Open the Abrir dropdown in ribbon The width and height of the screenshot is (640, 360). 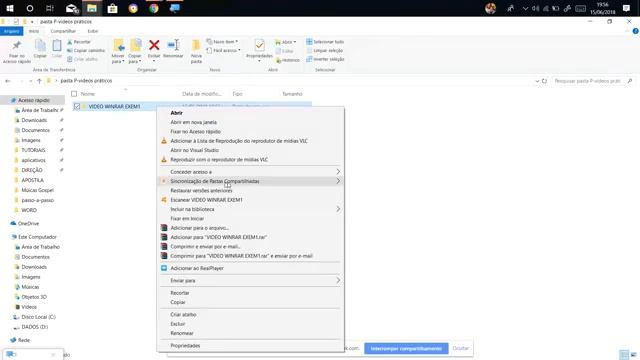286,42
